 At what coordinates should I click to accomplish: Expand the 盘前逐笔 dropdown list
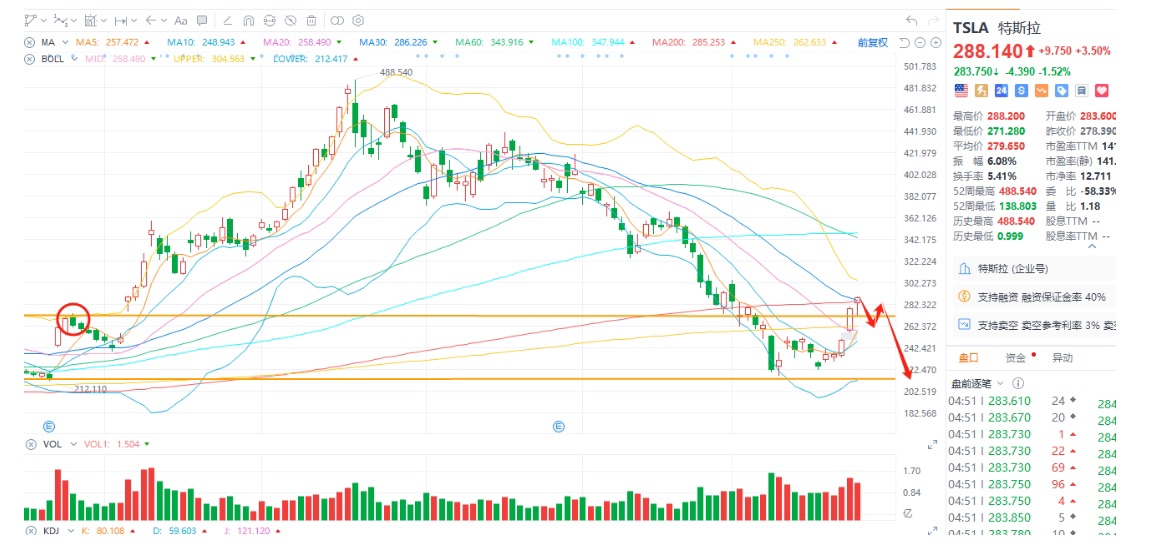coord(1000,383)
